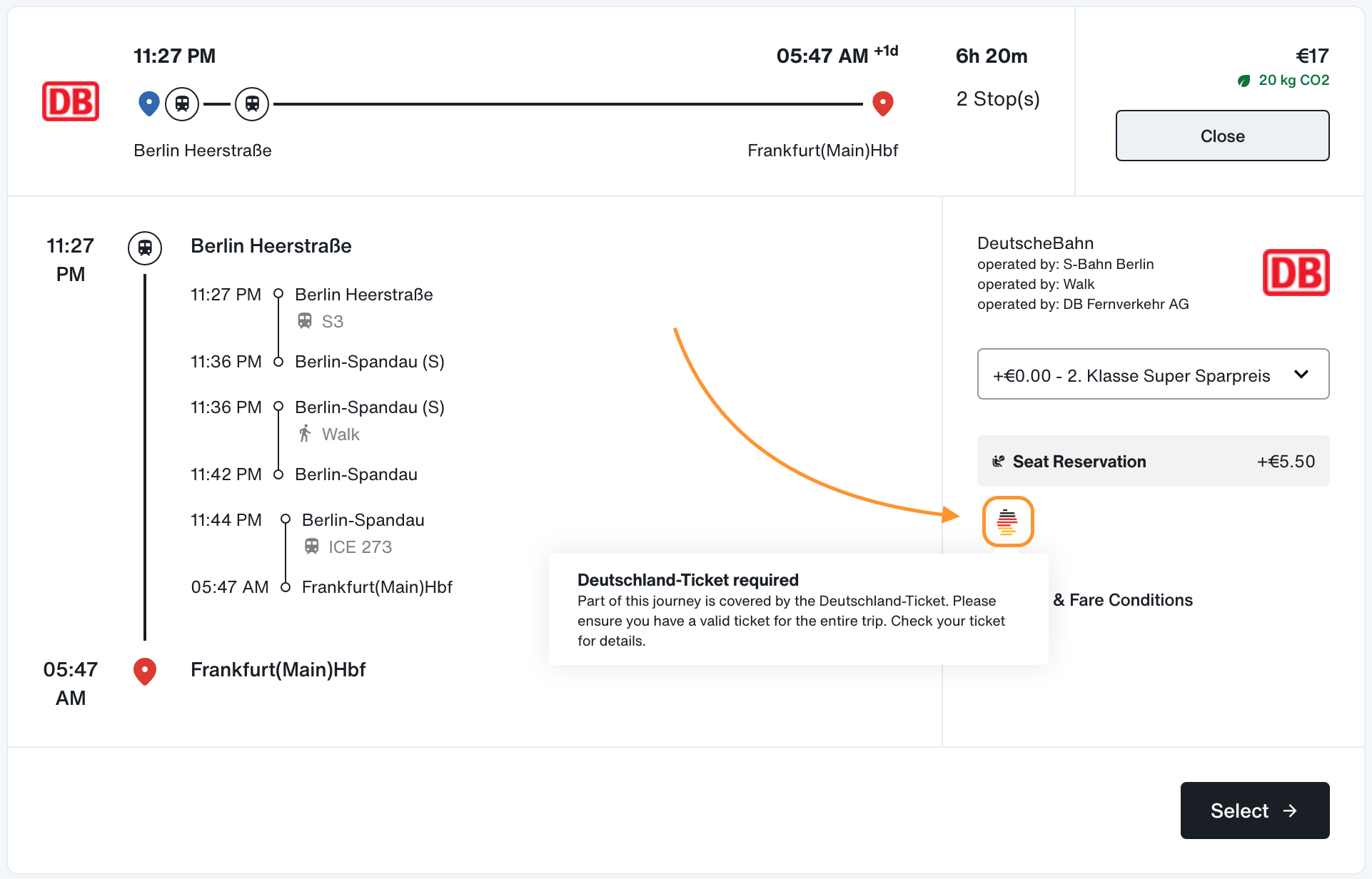Click the DB logo beside DeutscheBahn operator info

coord(1296,273)
